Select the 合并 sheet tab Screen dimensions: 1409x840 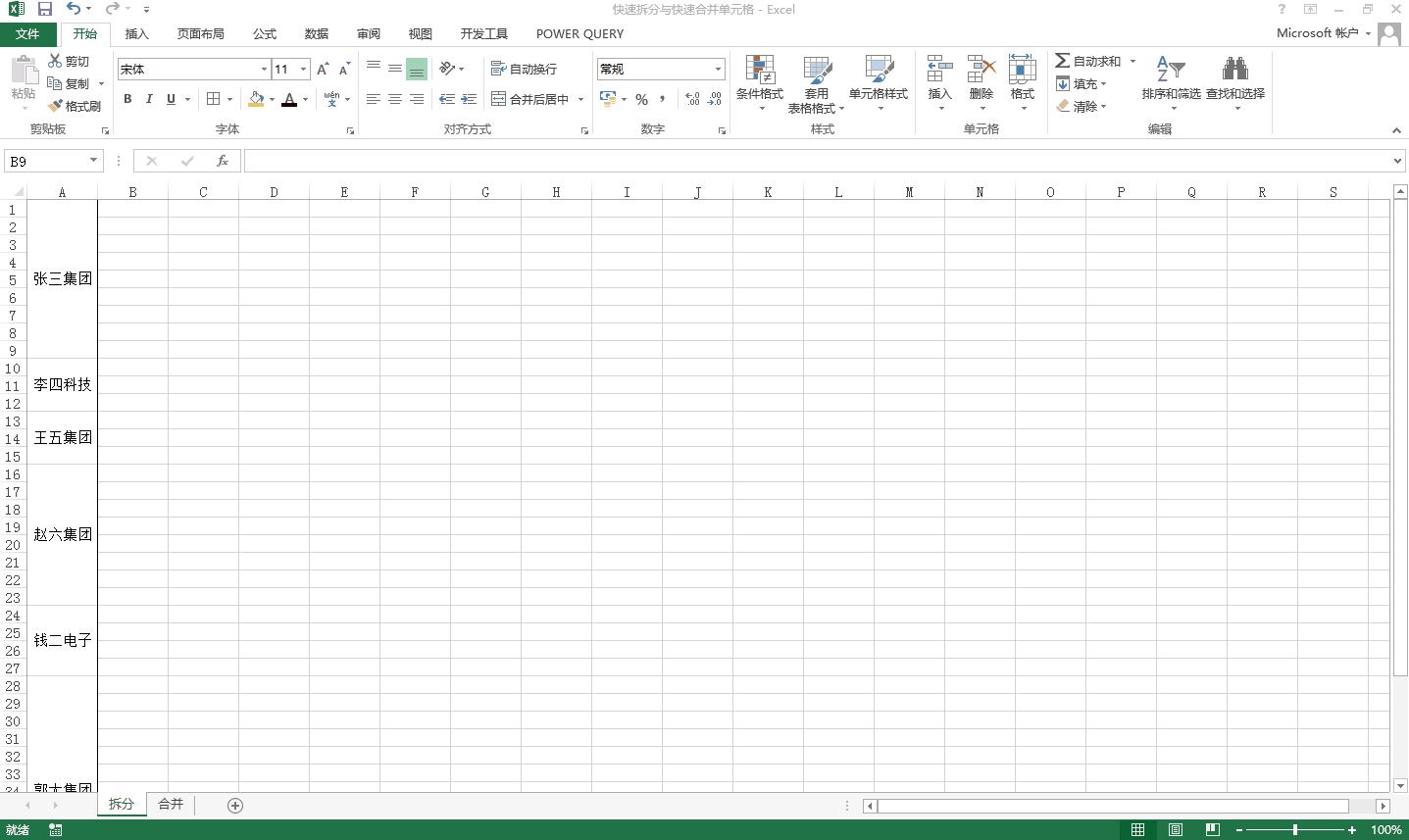[171, 804]
